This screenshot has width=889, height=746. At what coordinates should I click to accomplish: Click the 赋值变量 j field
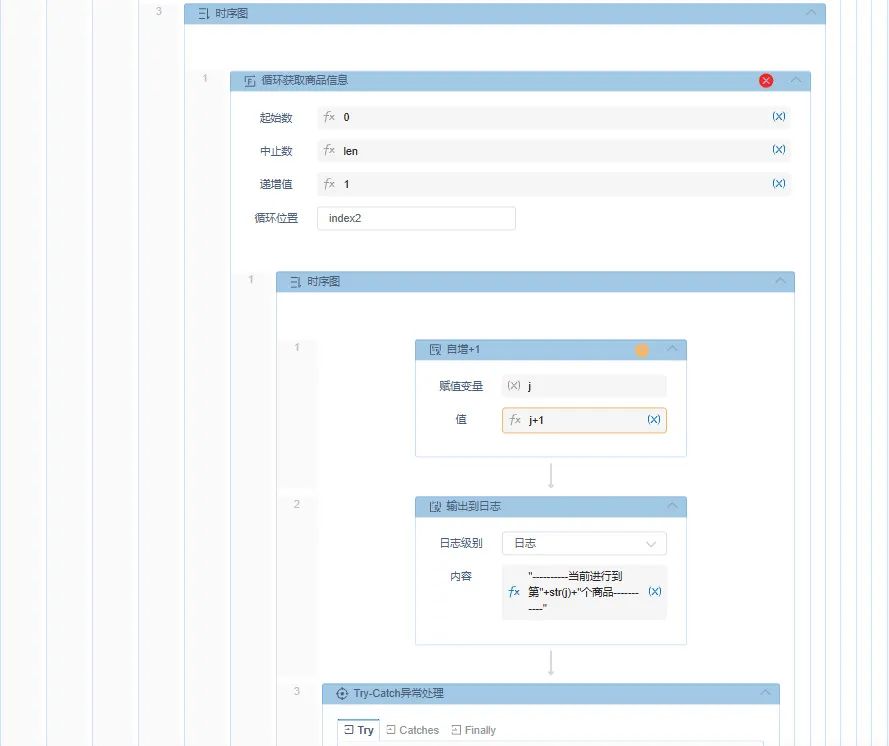[x=584, y=386]
